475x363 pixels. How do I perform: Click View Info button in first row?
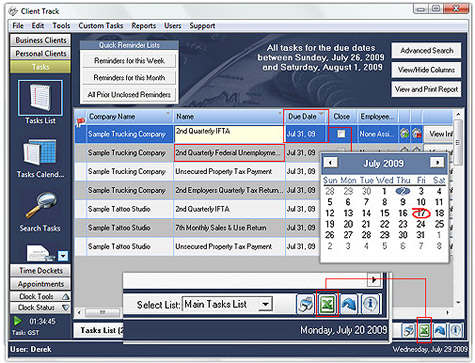click(439, 134)
